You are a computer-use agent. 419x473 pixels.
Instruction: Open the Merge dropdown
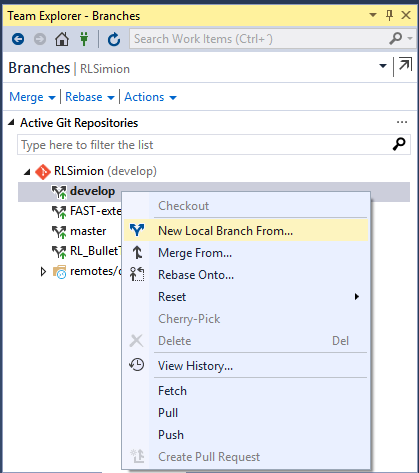point(32,97)
